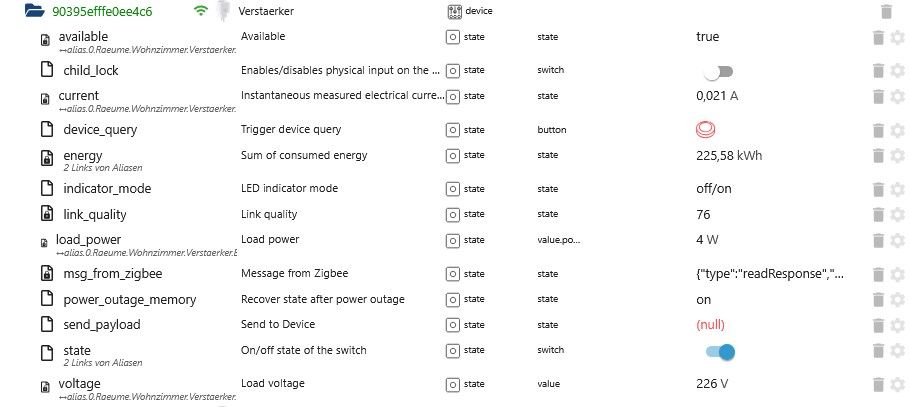
Task: Open settings gear for the energy row
Action: pyautogui.click(x=897, y=156)
